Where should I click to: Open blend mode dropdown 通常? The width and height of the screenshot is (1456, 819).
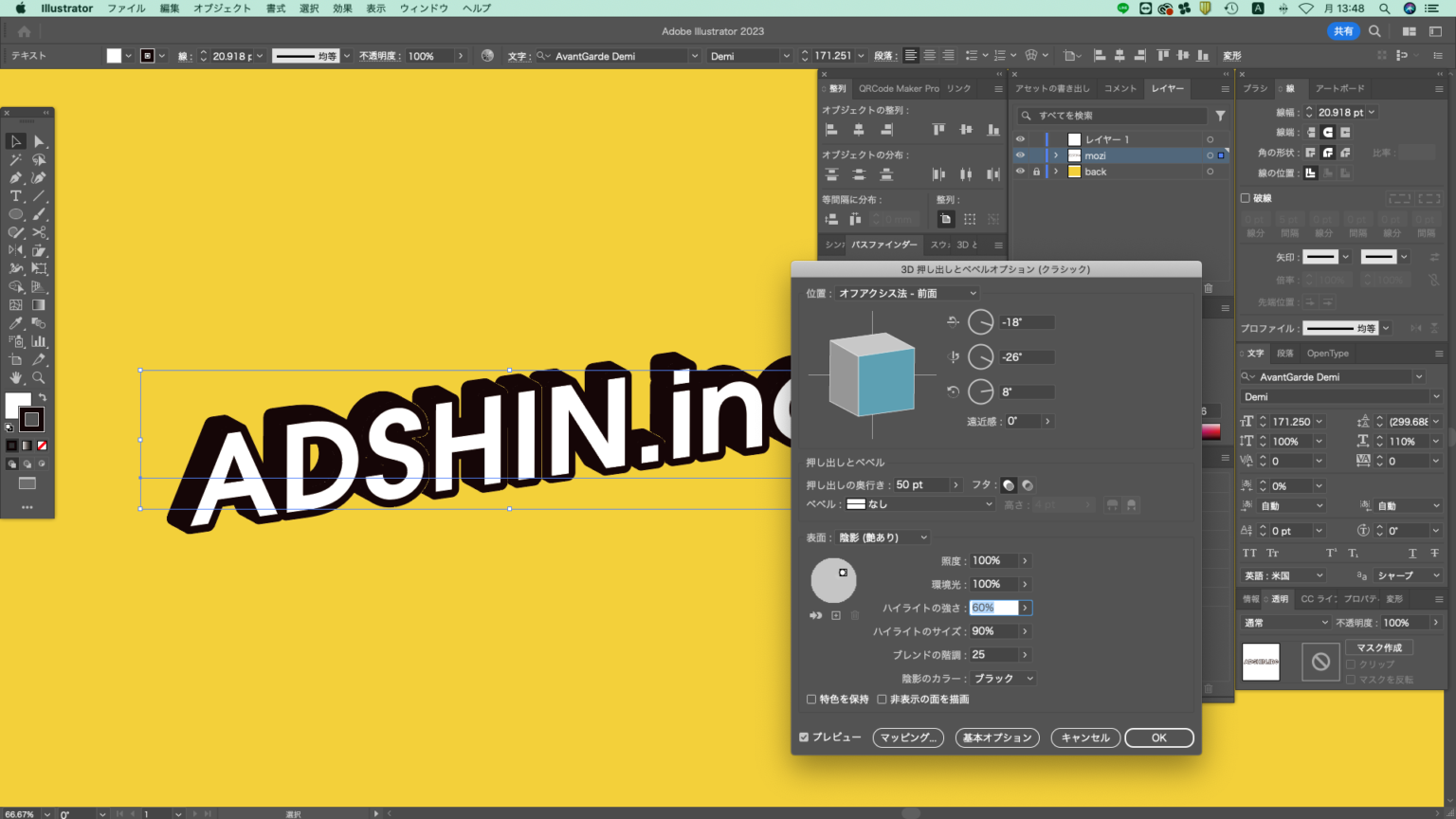coord(1286,623)
